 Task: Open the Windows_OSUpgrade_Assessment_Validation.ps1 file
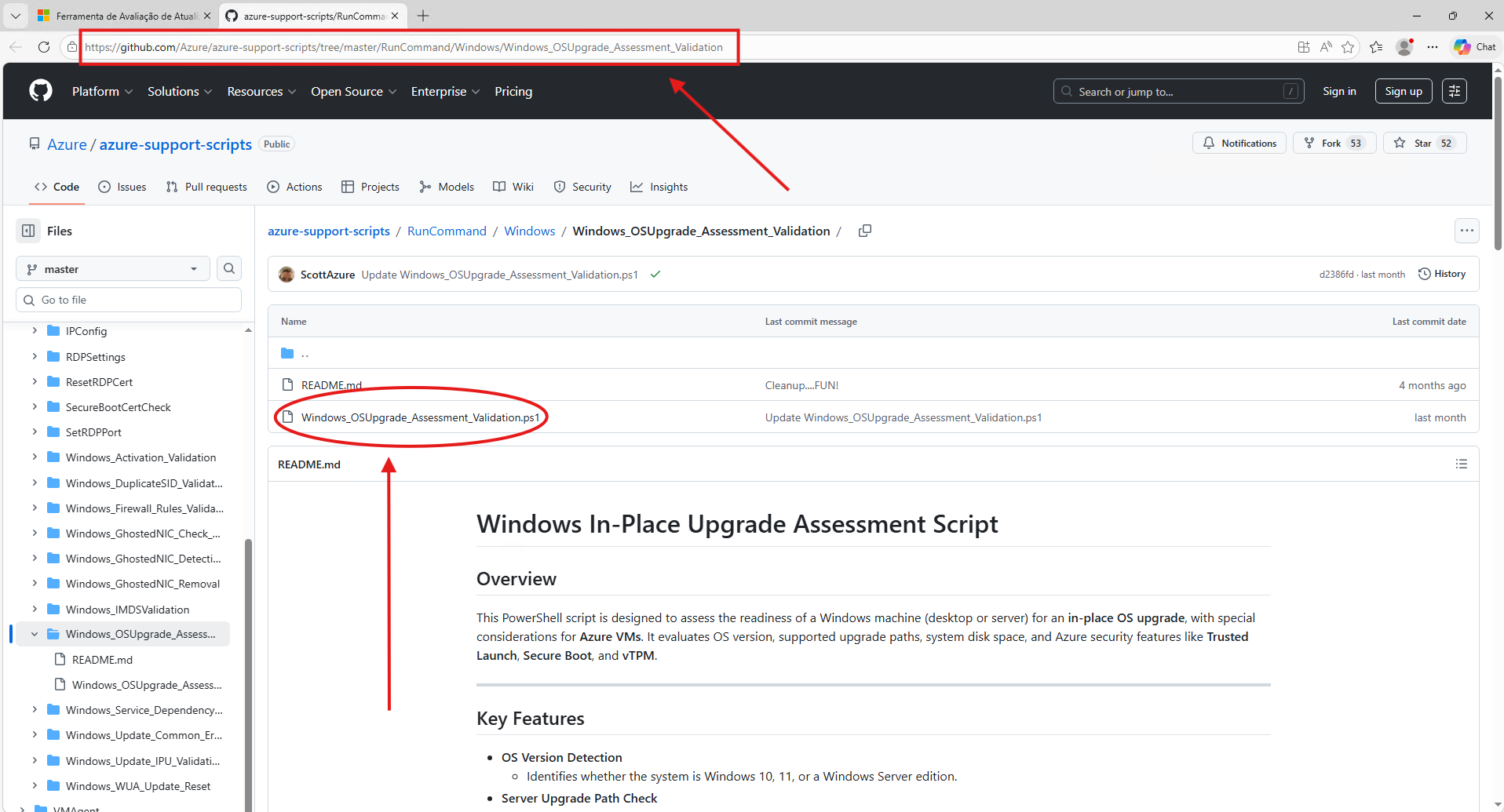pos(420,417)
